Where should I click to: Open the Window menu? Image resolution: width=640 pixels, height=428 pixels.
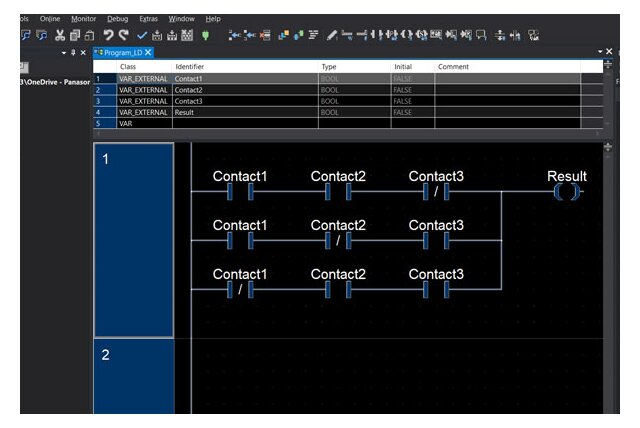point(181,19)
